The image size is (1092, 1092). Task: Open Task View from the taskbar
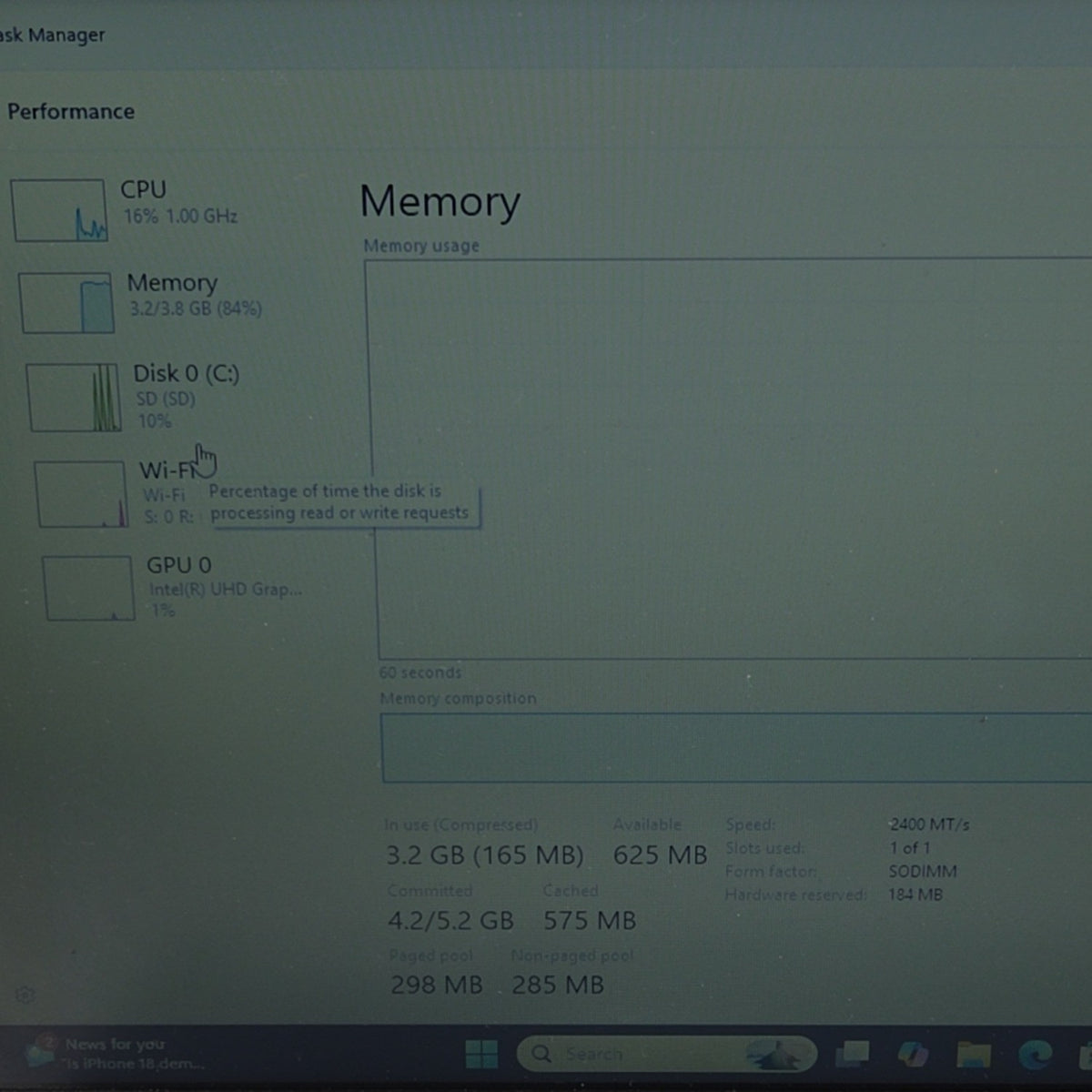click(853, 1054)
